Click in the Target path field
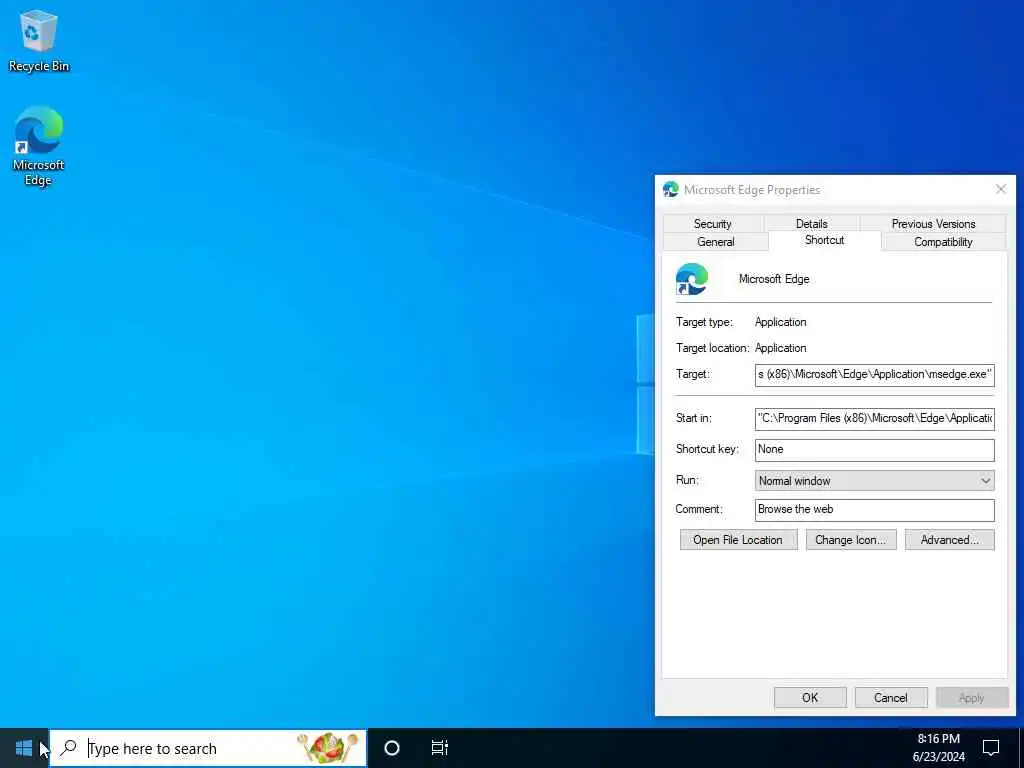The width and height of the screenshot is (1024, 768). [874, 375]
